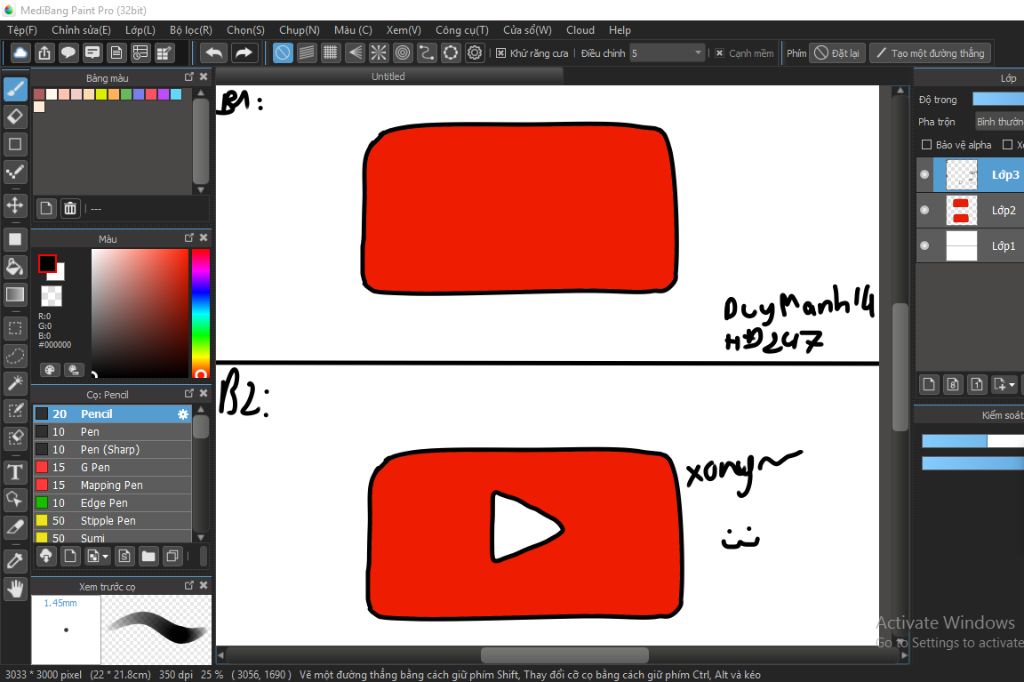The width and height of the screenshot is (1024, 682).
Task: Select the Eyedropper tool
Action: pos(15,560)
